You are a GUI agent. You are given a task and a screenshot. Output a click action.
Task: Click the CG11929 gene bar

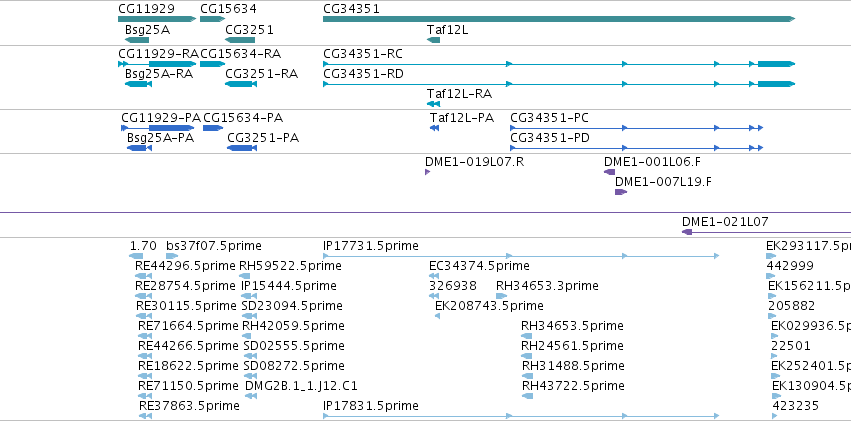(157, 19)
